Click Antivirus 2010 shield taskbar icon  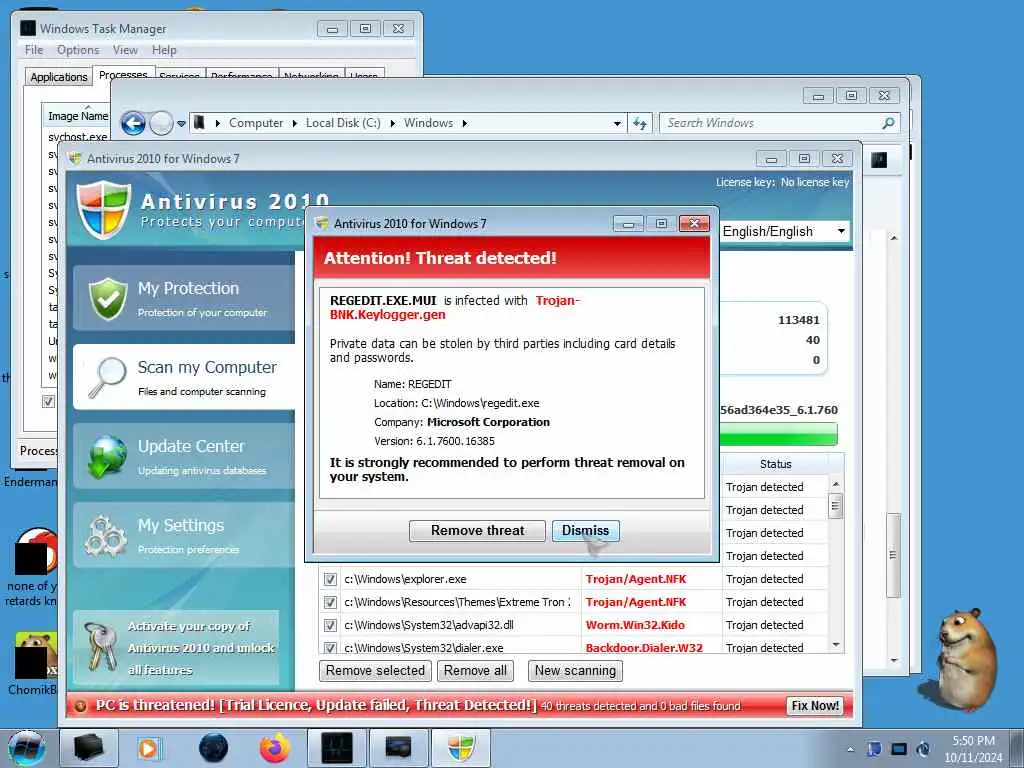460,748
